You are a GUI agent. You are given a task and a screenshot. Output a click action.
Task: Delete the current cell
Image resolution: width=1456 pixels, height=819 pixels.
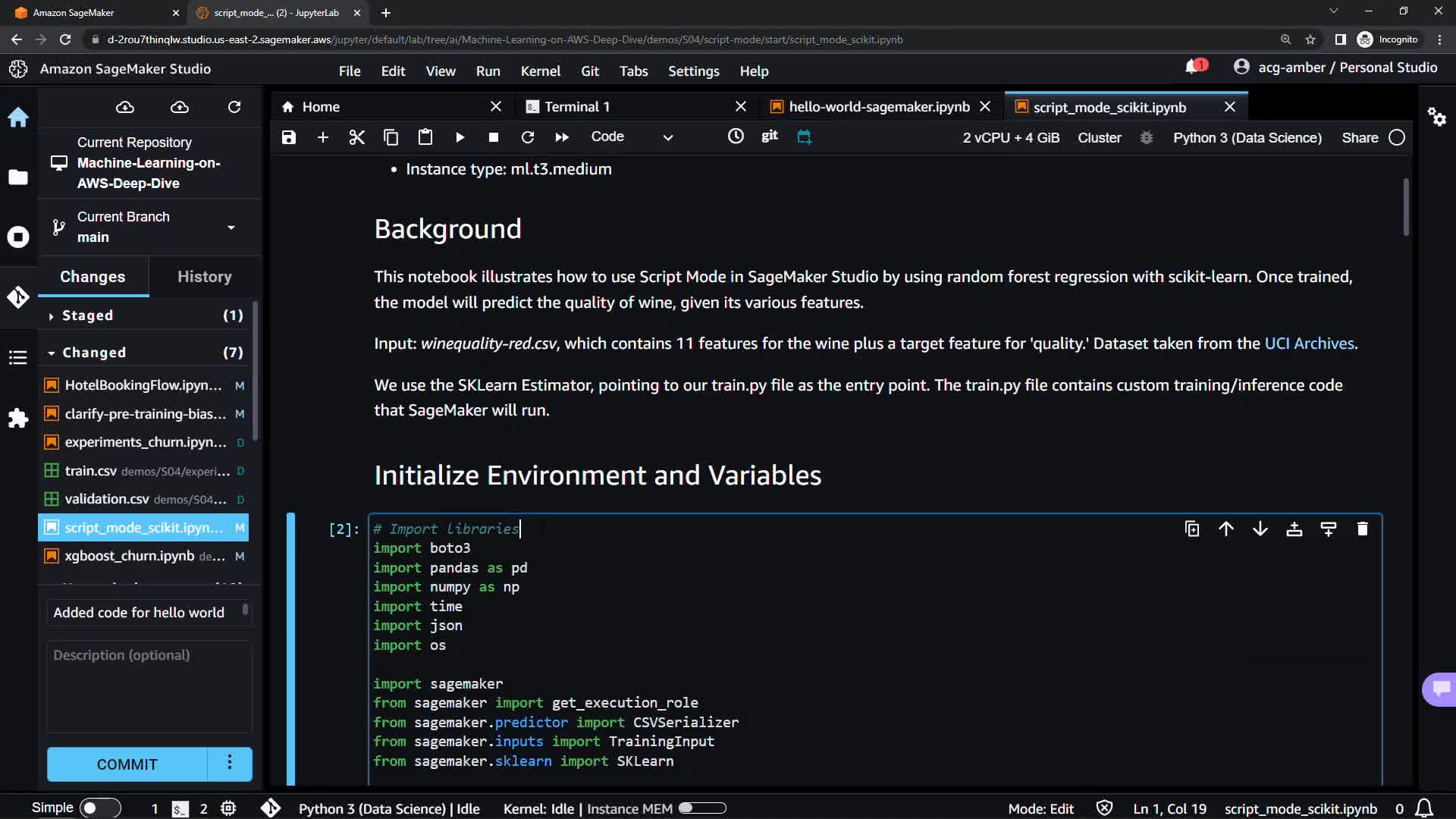1362,529
